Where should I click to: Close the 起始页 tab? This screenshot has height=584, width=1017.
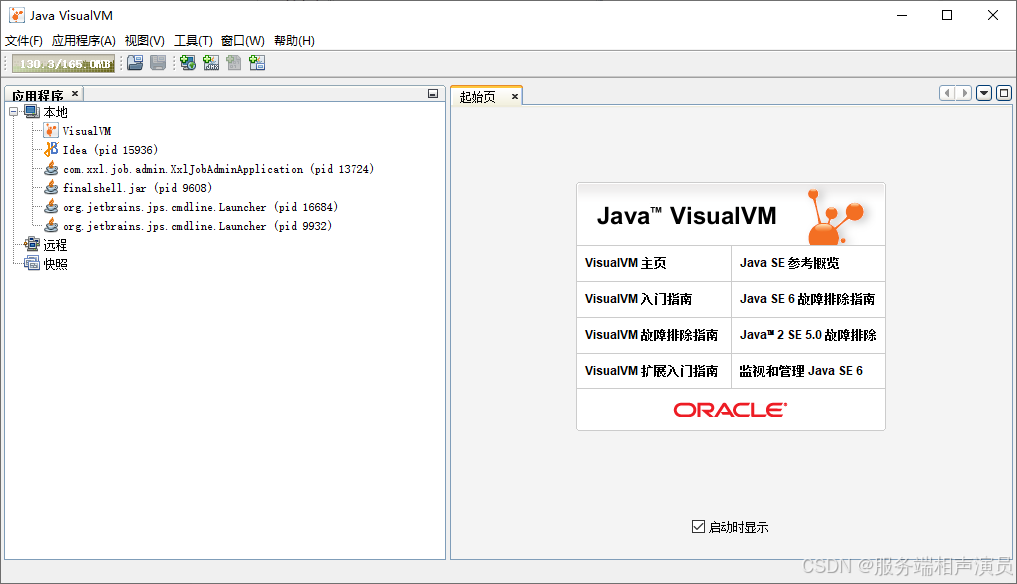point(515,97)
